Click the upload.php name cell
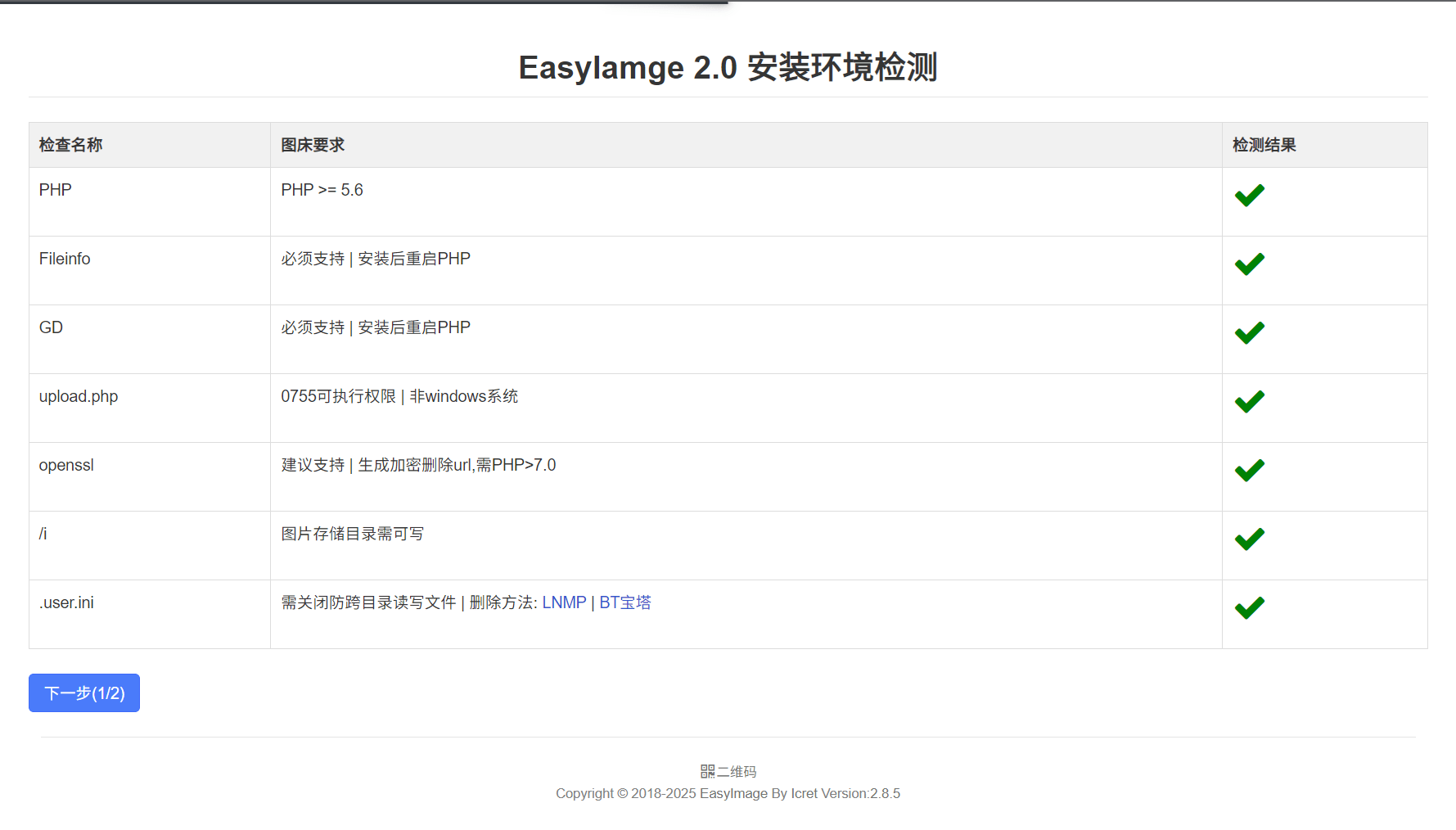Viewport: 1456px width, 830px height. (79, 396)
